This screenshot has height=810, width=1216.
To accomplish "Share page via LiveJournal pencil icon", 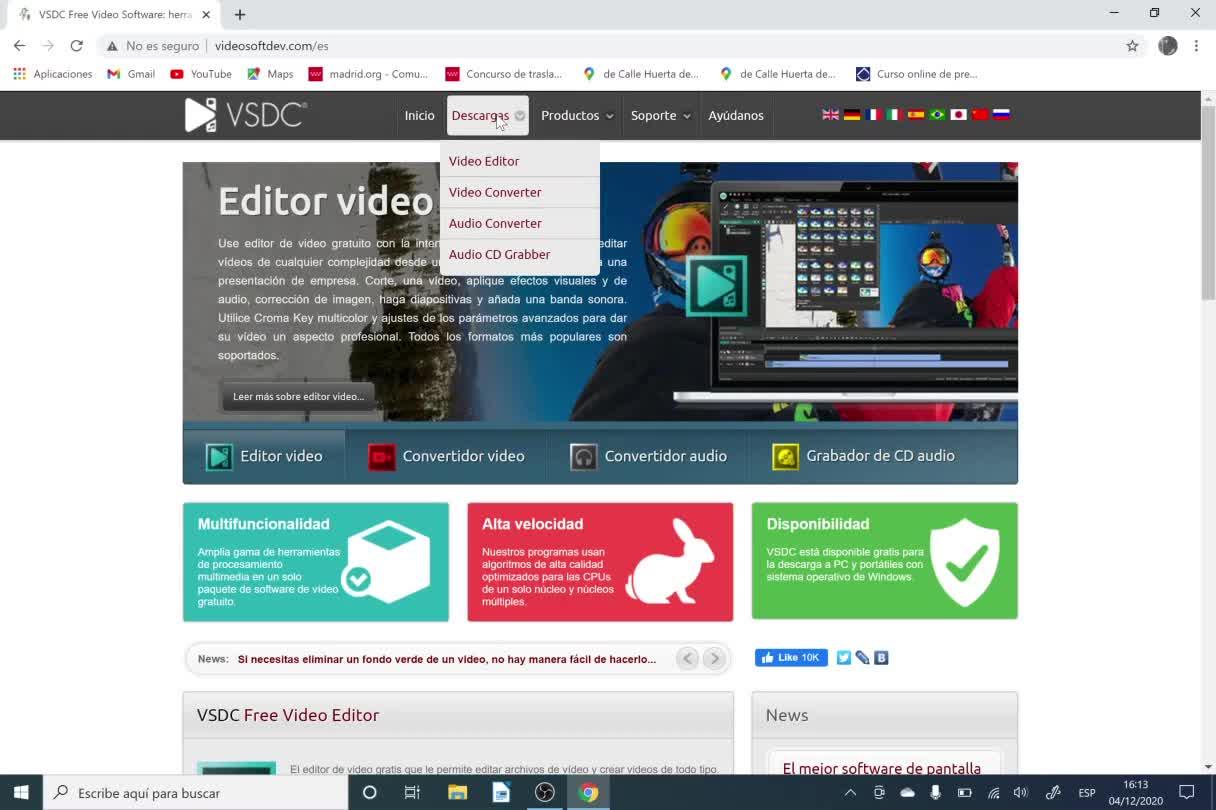I will (x=862, y=658).
